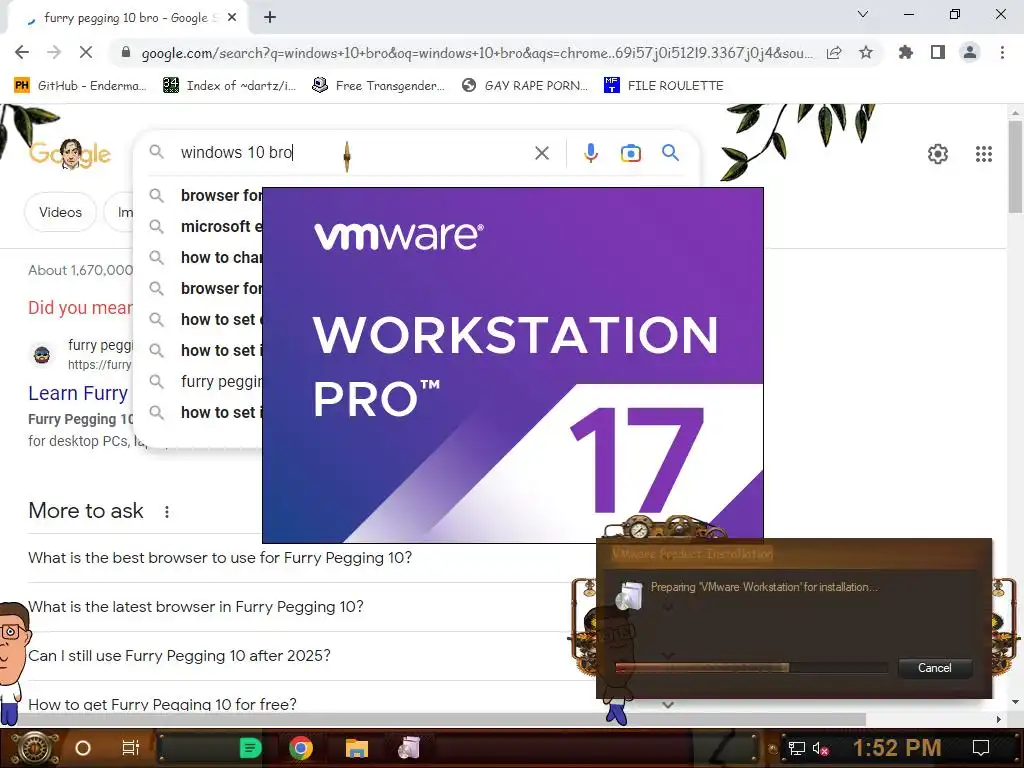The image size is (1024, 768).
Task: Click the Google doodle logo
Action: coord(70,154)
